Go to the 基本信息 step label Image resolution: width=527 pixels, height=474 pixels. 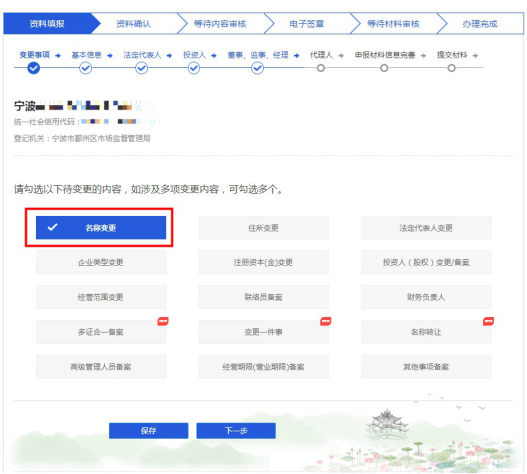pos(87,55)
